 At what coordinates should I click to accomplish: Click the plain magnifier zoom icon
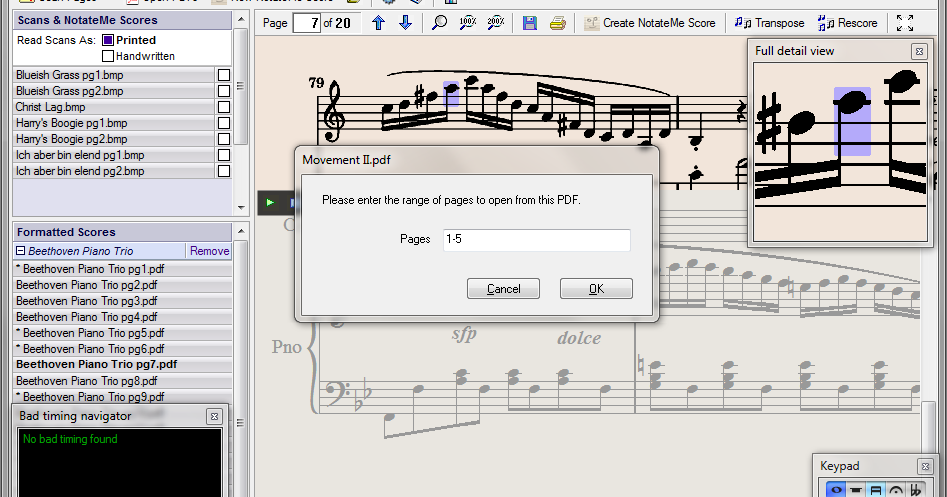(440, 23)
